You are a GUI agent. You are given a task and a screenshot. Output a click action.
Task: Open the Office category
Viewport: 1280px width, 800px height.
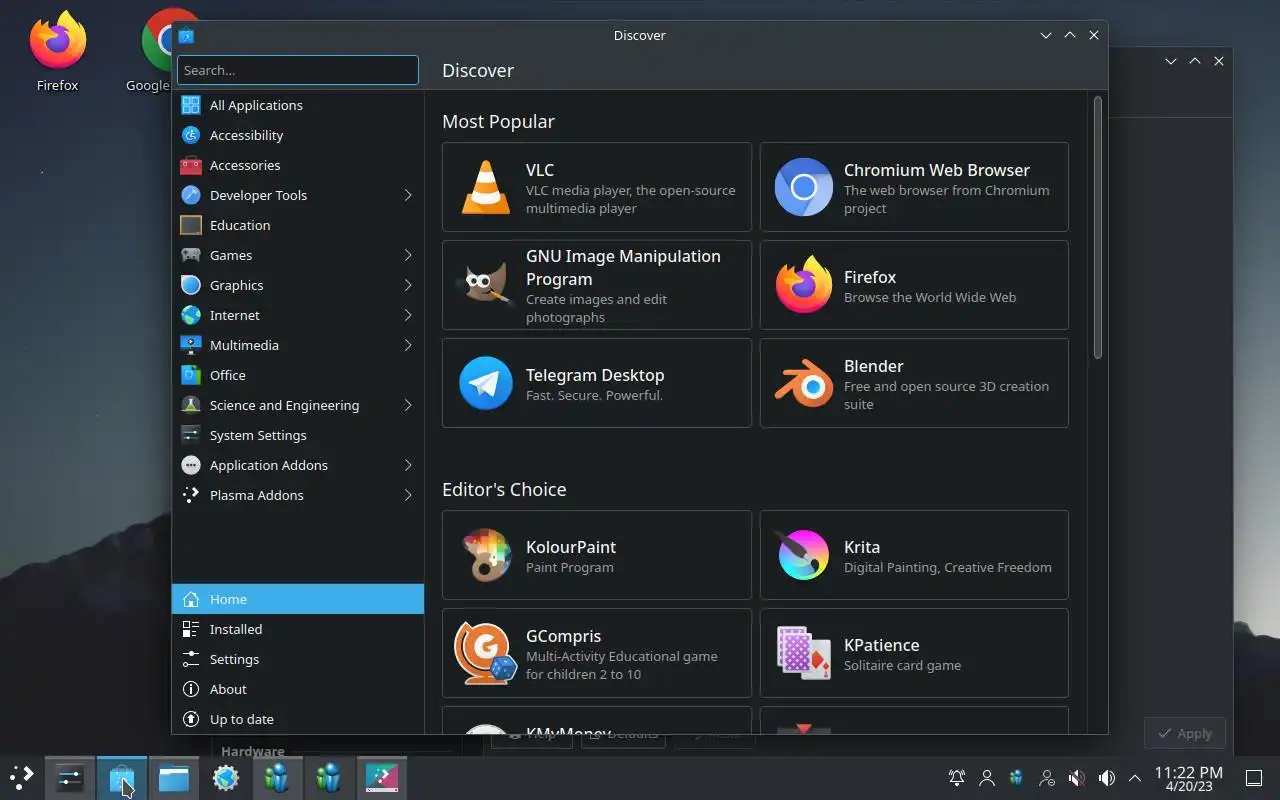click(x=298, y=375)
